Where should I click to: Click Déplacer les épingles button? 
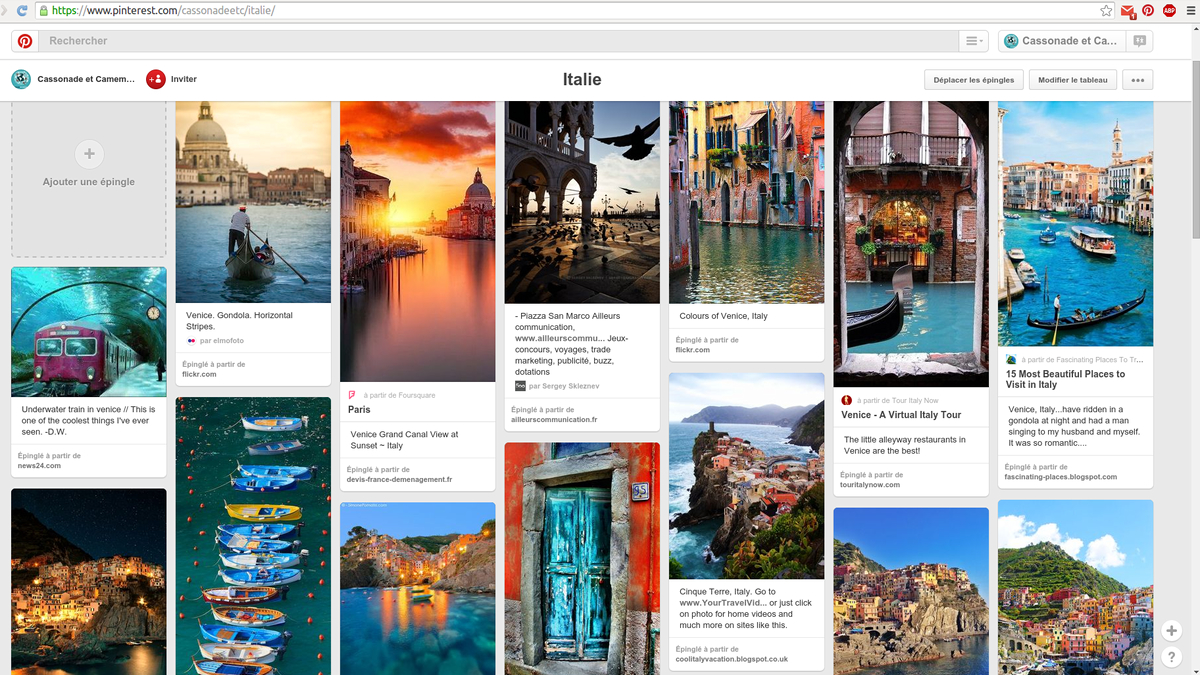(974, 80)
